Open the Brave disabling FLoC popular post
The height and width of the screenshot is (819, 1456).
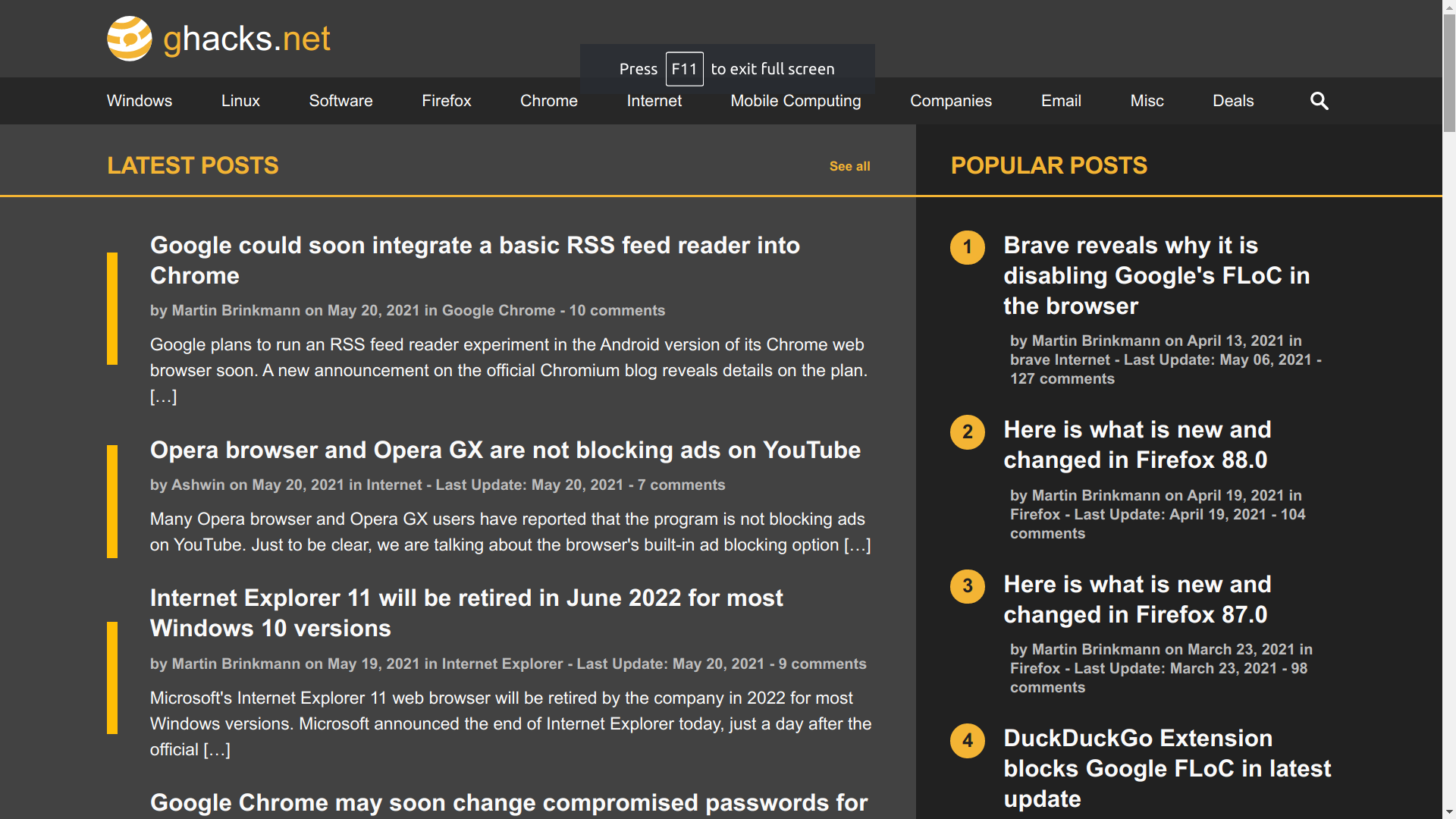coord(1156,275)
